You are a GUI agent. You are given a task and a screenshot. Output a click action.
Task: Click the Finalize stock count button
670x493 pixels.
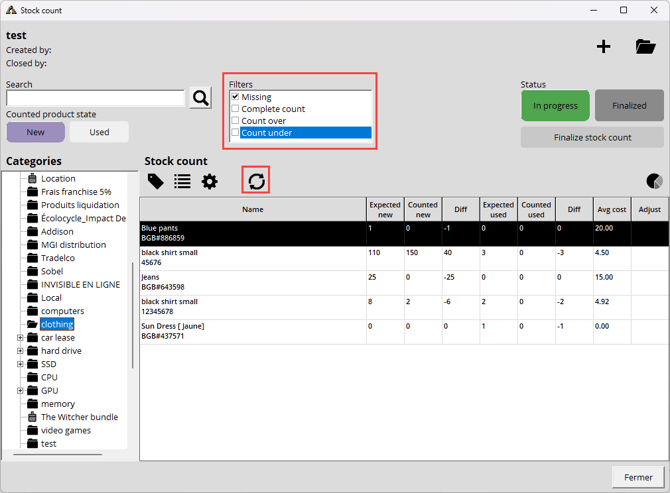pos(592,137)
